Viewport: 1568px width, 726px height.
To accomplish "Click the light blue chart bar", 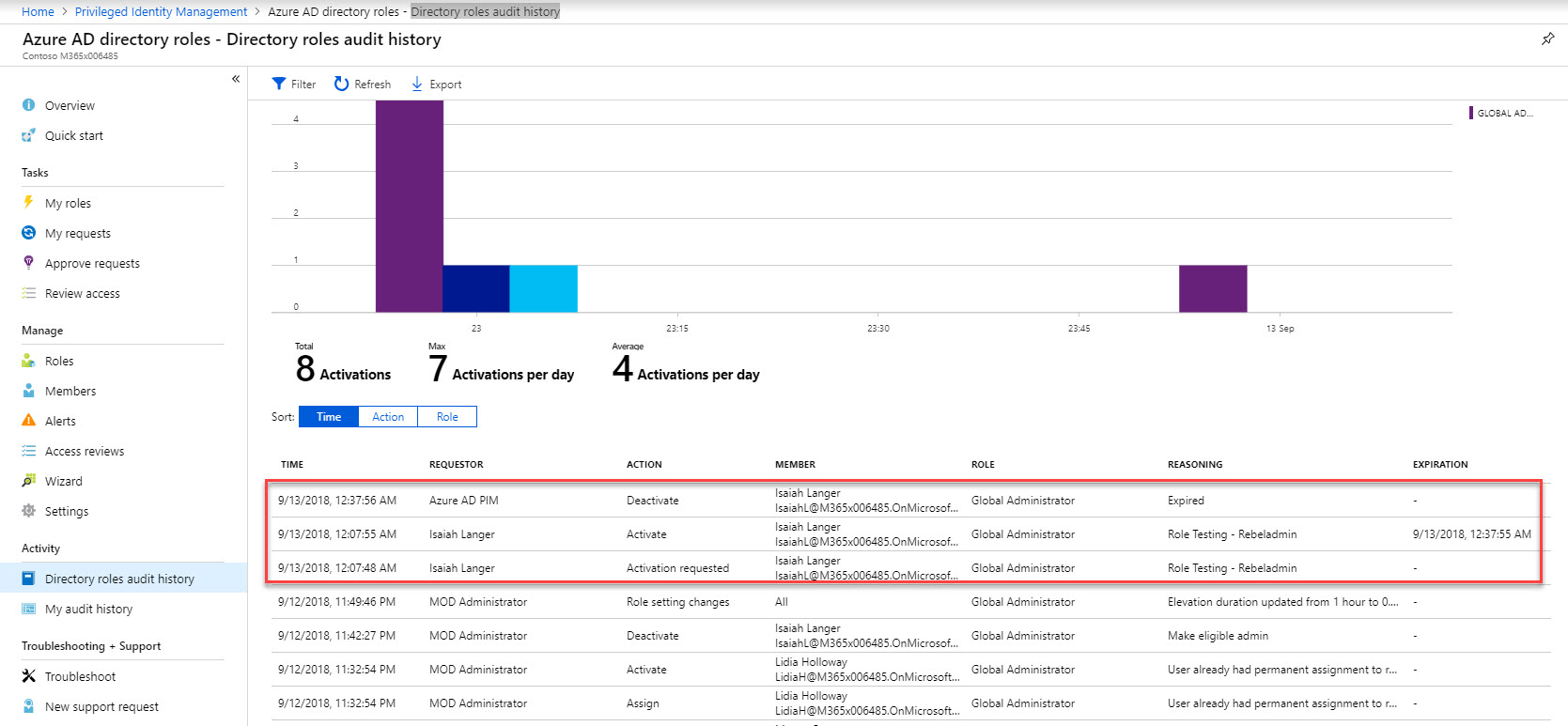I will pos(544,288).
